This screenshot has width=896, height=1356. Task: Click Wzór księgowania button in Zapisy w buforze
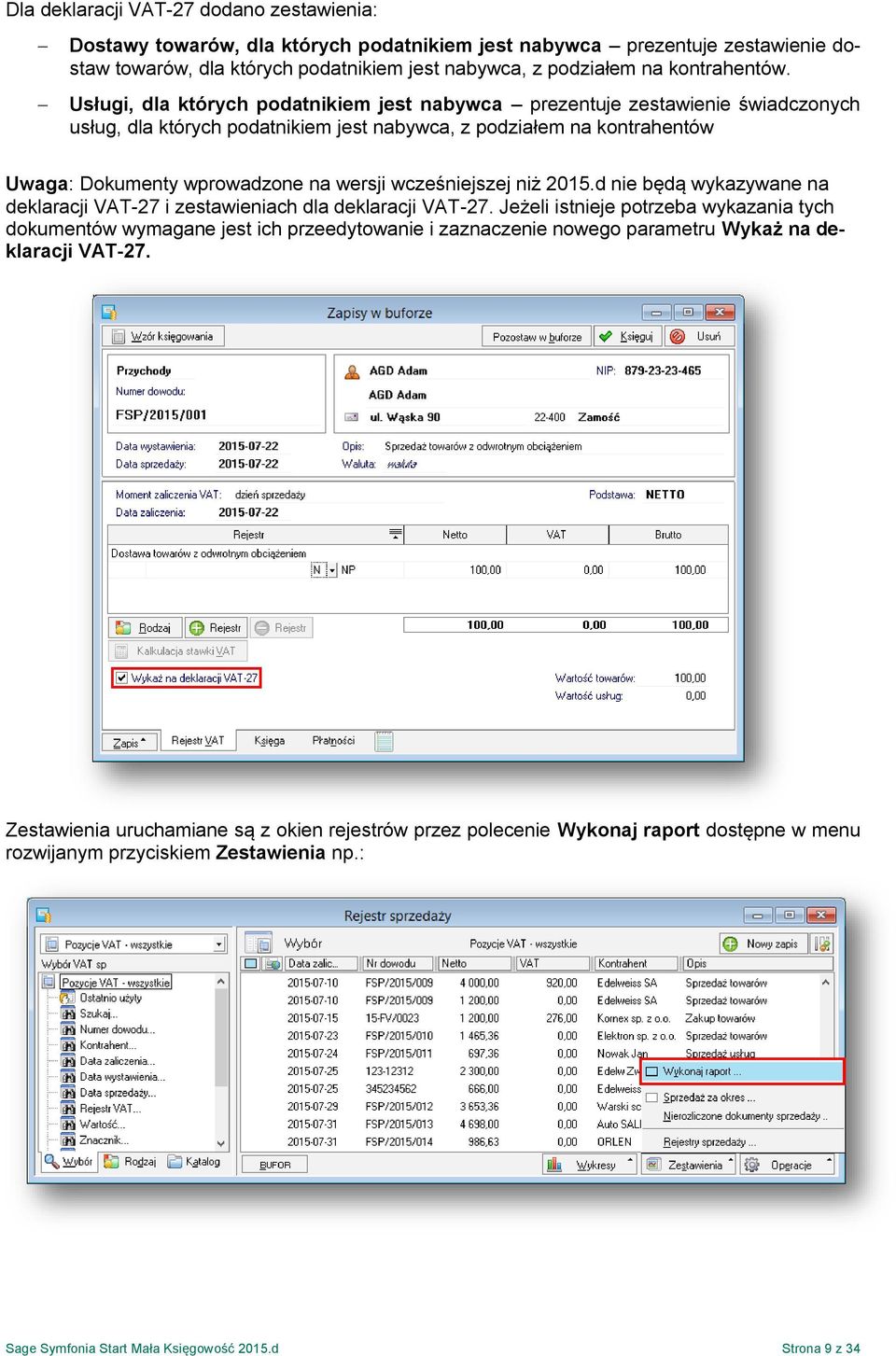[x=163, y=336]
